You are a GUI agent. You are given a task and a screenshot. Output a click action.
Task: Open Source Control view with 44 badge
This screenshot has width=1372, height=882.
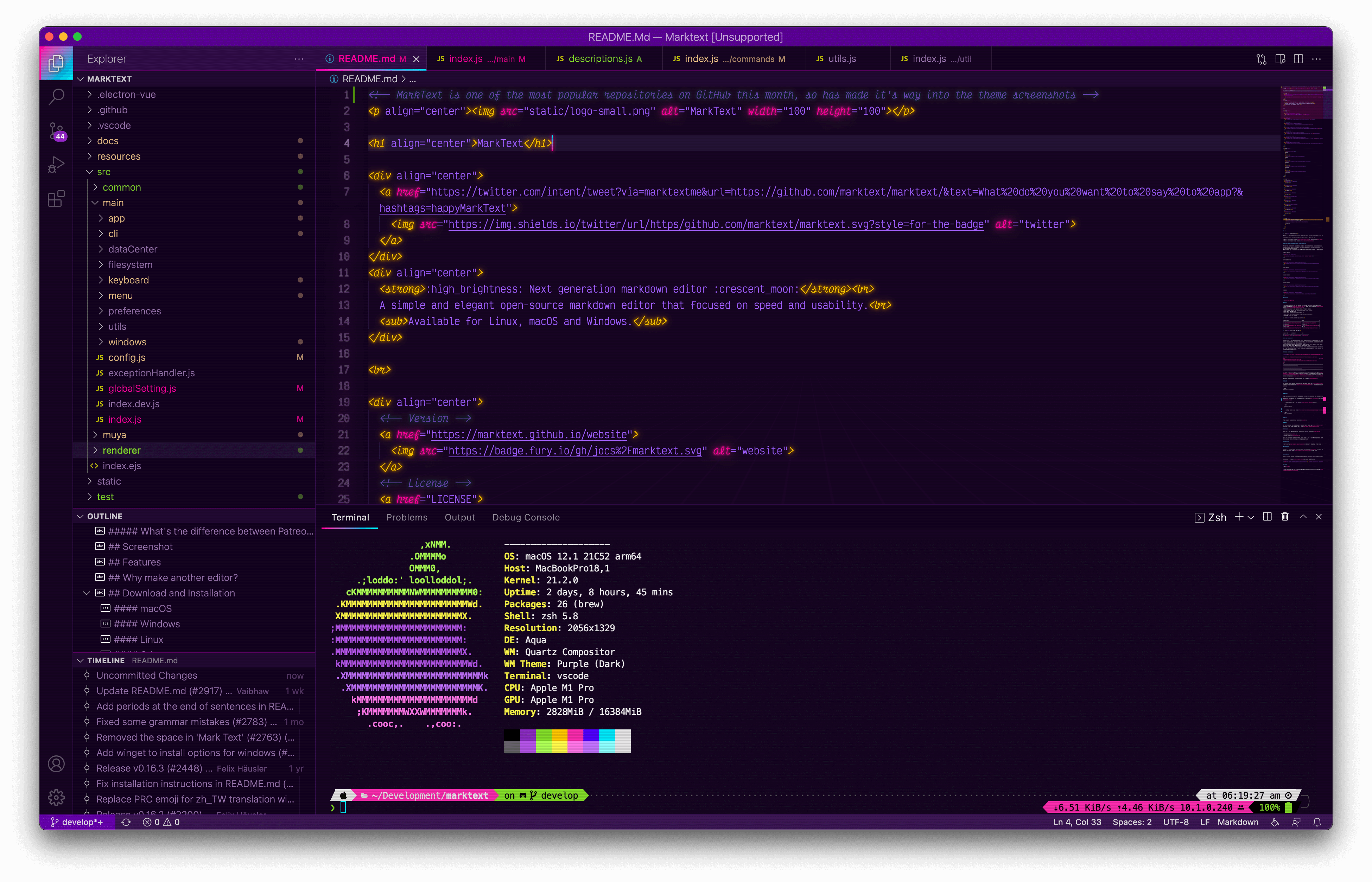56,131
